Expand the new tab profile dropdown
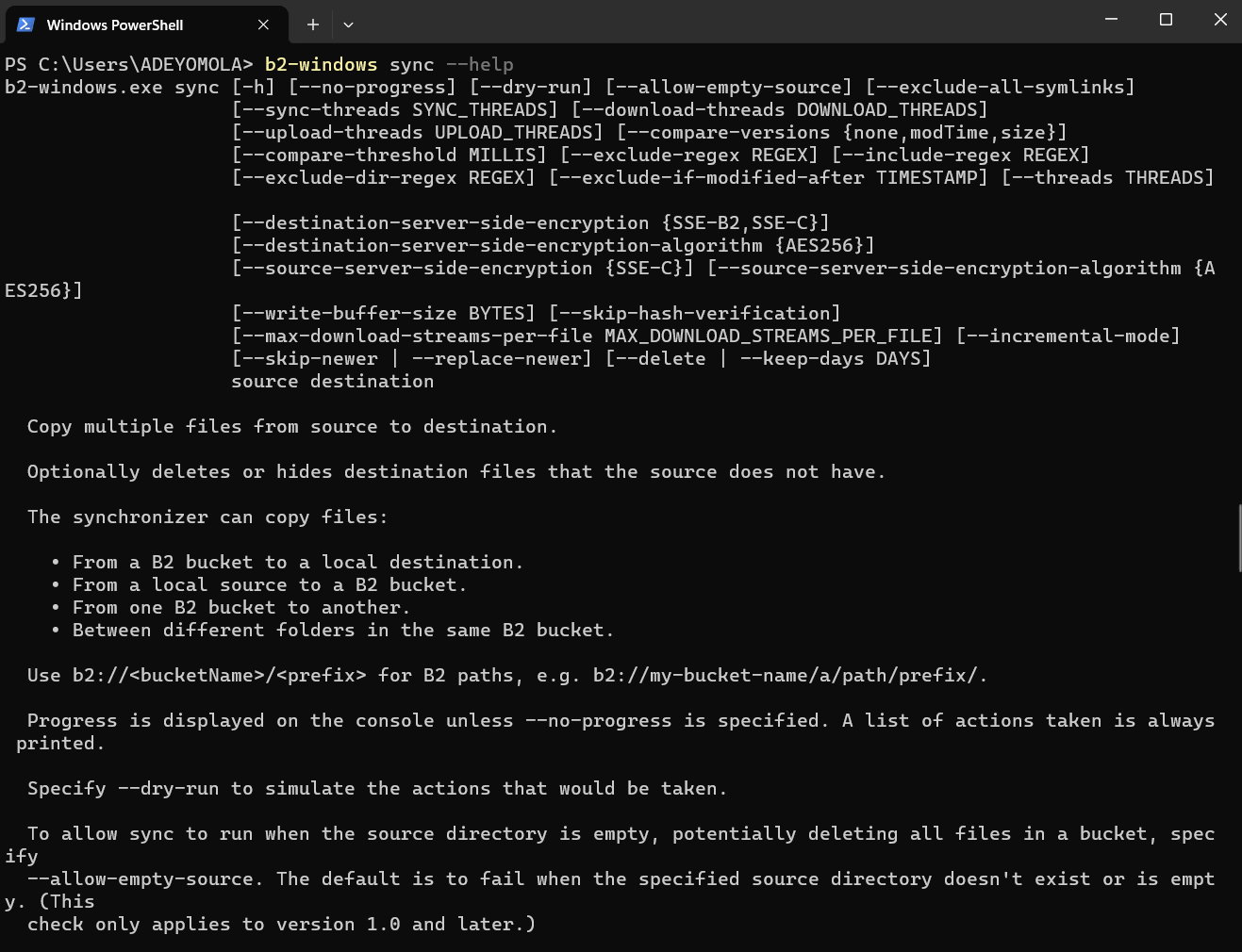 point(348,25)
